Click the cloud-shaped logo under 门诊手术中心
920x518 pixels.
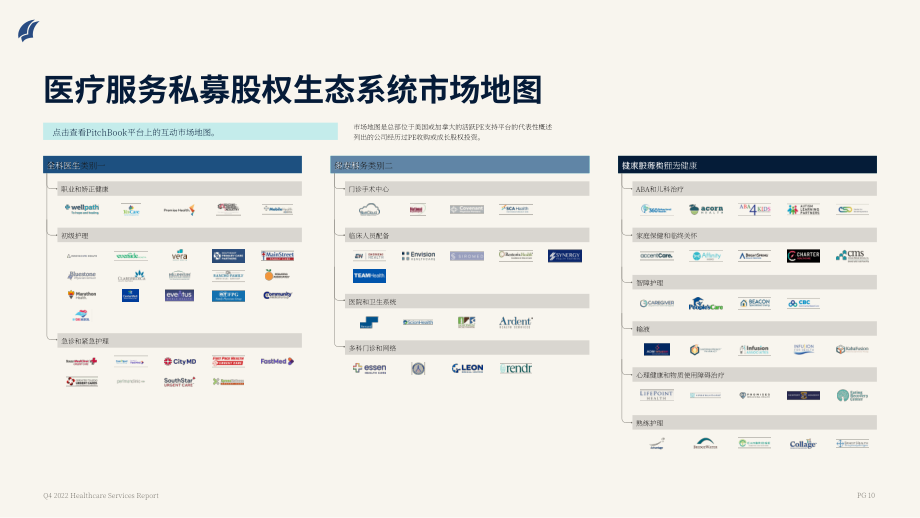(369, 209)
